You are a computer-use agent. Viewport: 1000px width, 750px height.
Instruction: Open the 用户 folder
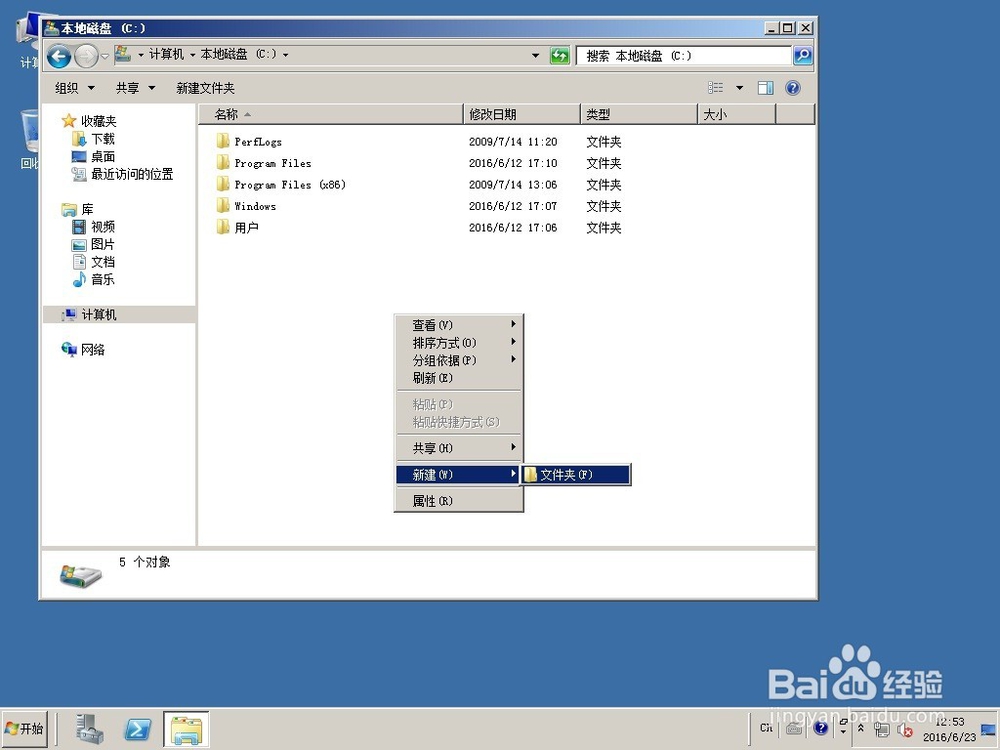point(246,227)
